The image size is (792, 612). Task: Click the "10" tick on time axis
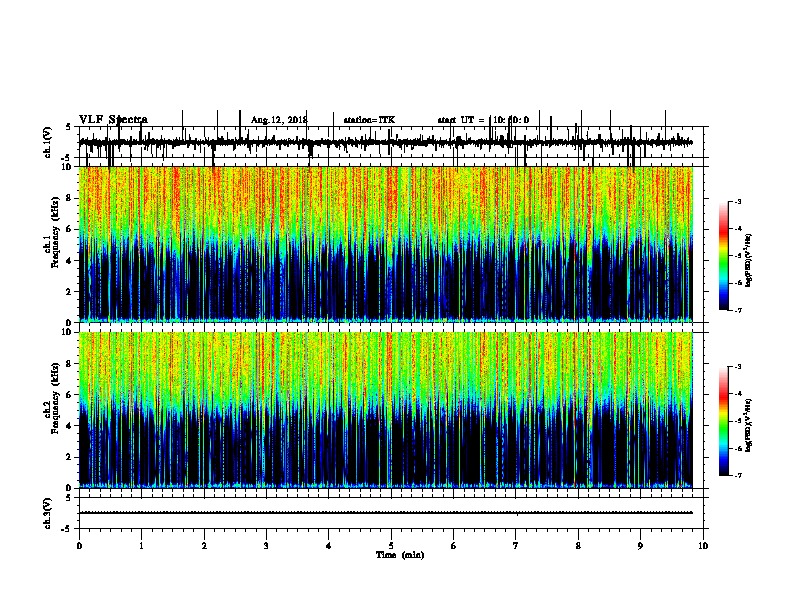703,546
